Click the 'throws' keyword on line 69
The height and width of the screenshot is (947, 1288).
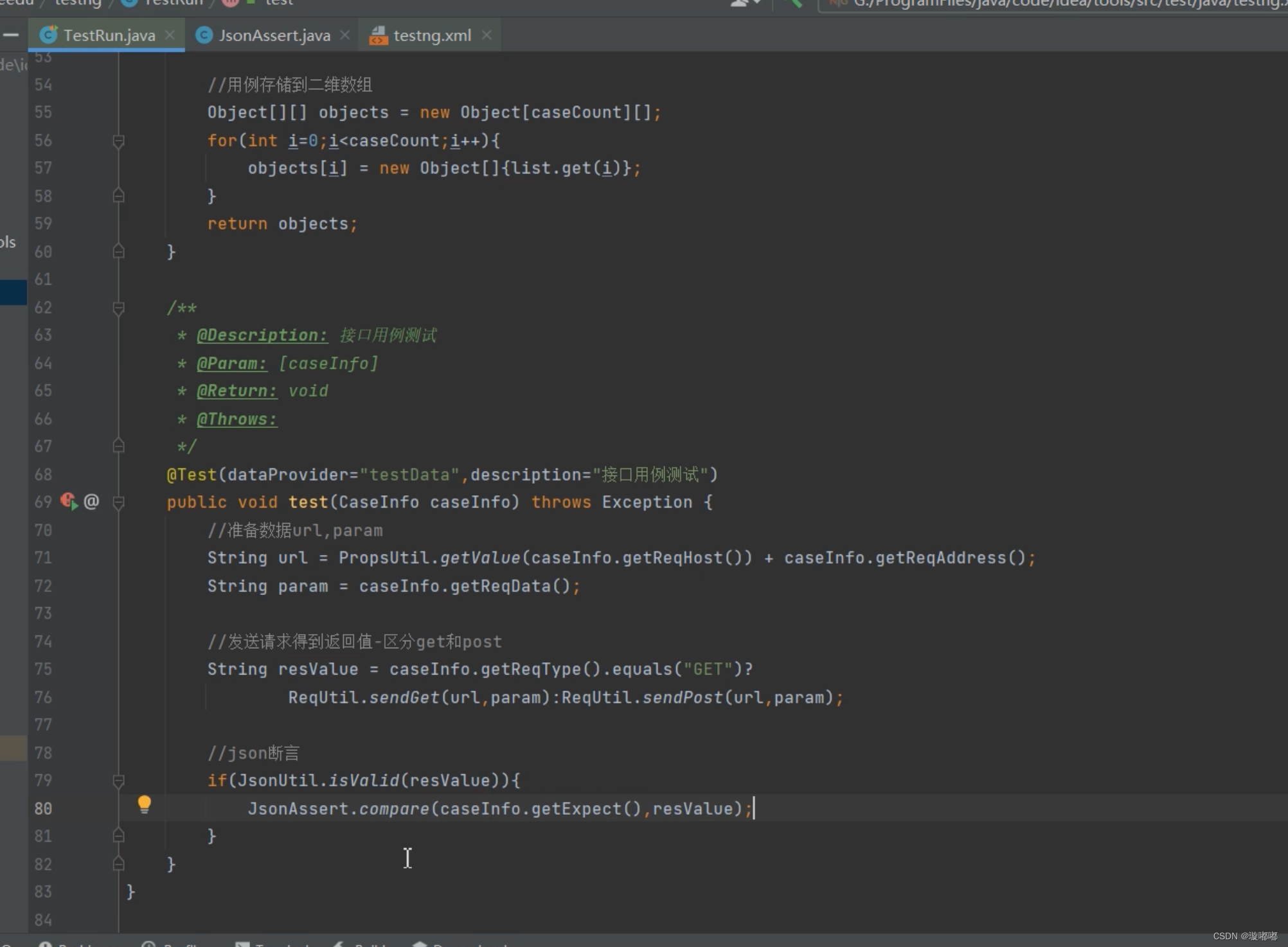click(x=561, y=502)
